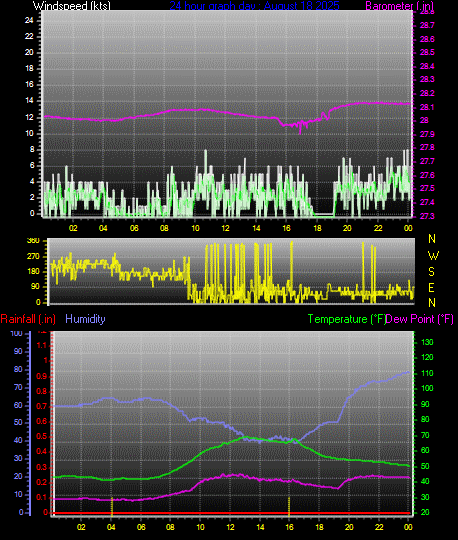
Task: Click "24" on the windspeed axis
Action: 29,20
